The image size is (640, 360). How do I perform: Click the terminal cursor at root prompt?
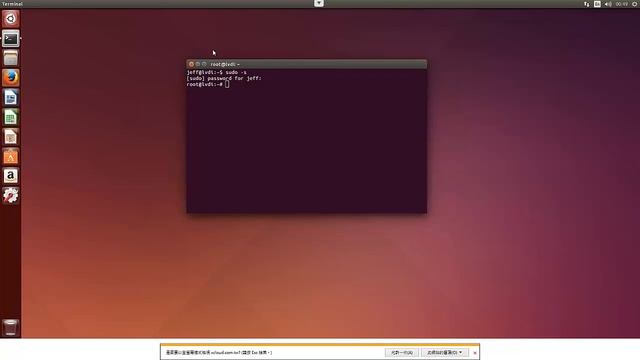point(227,84)
